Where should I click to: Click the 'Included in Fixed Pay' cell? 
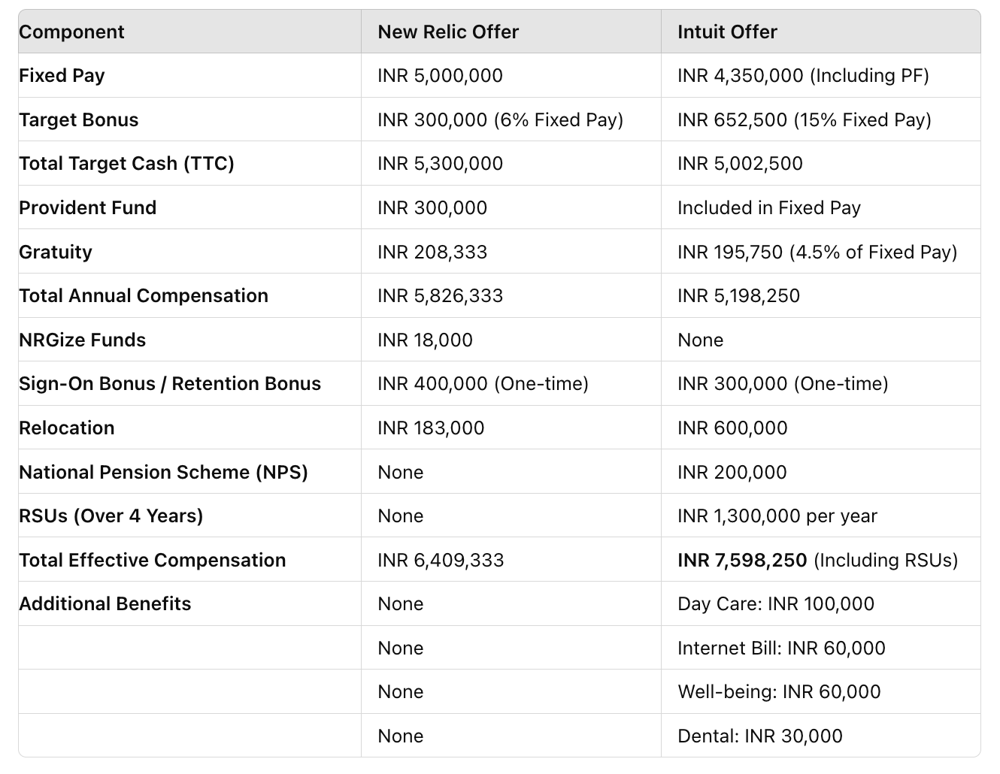pyautogui.click(x=769, y=208)
